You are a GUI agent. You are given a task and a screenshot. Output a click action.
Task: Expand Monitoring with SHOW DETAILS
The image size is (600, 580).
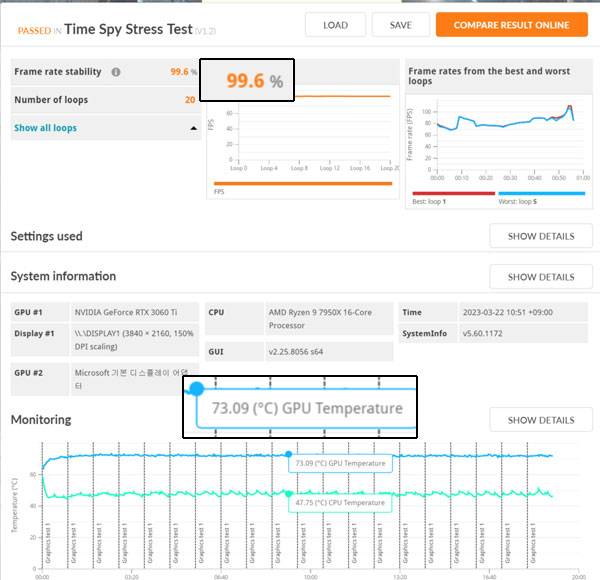(540, 420)
